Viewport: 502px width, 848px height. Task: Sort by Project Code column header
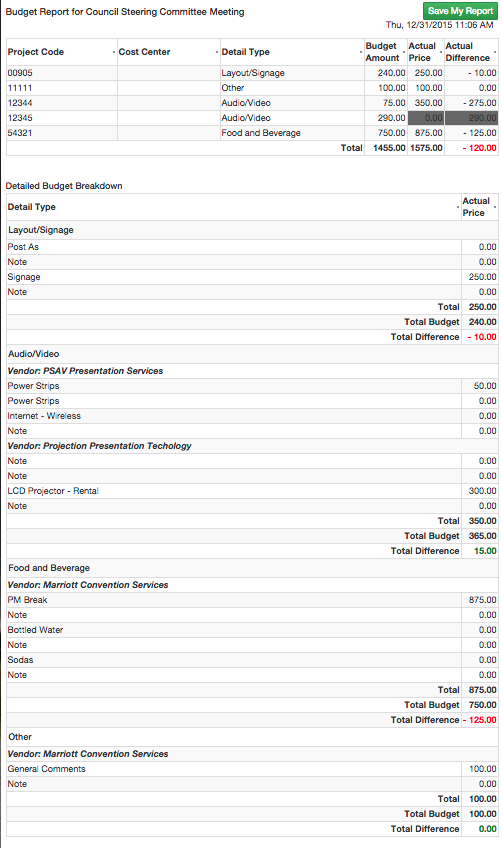tap(62, 52)
